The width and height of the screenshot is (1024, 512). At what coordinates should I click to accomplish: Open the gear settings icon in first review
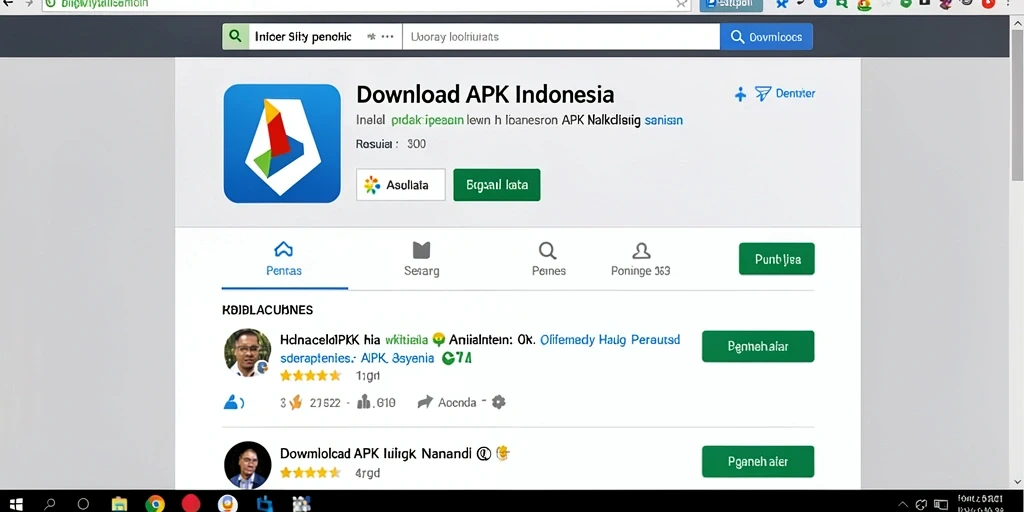[x=498, y=402]
